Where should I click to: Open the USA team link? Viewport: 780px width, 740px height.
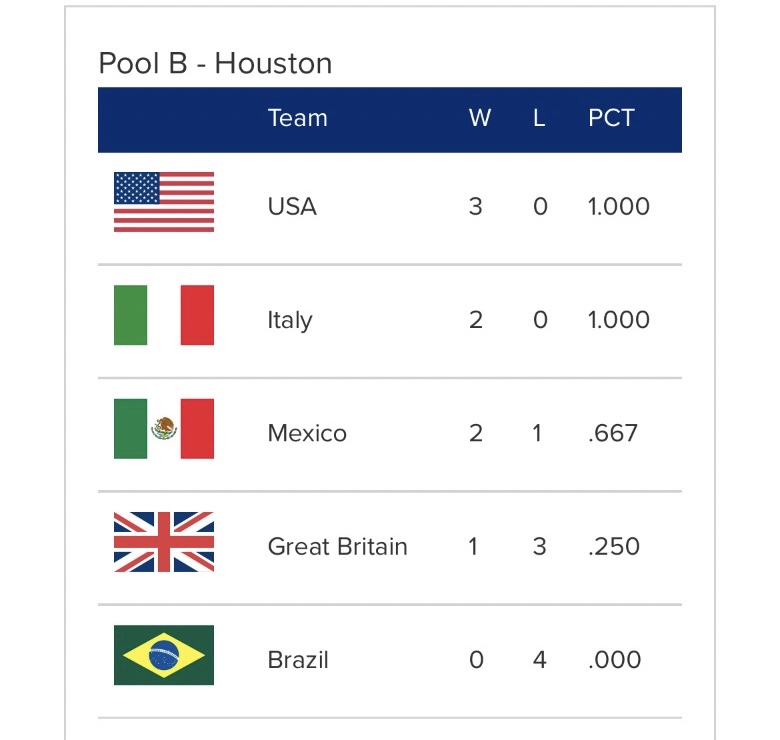(292, 207)
